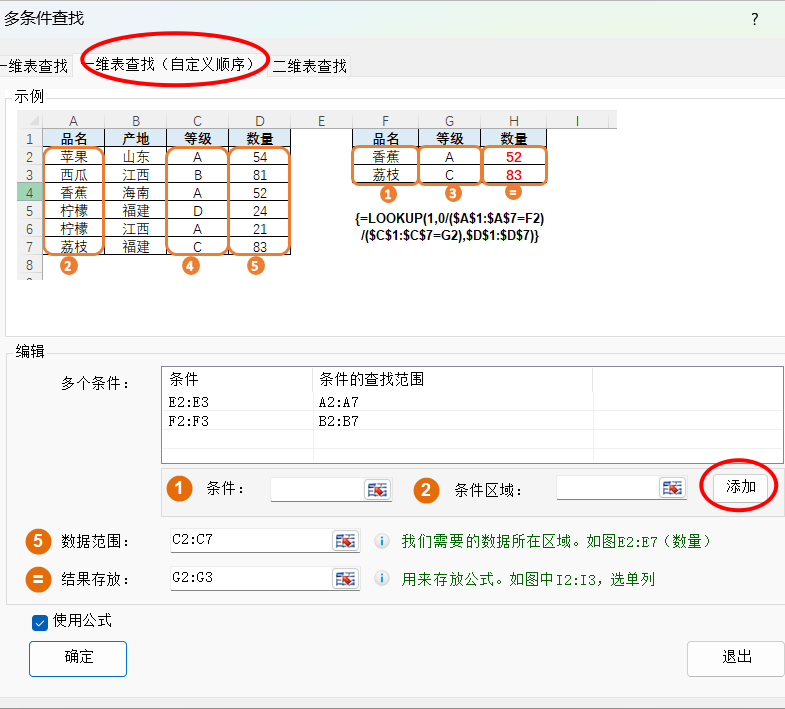The image size is (785, 709).
Task: Click the 数据范围 field containing C2:C7
Action: (251, 540)
